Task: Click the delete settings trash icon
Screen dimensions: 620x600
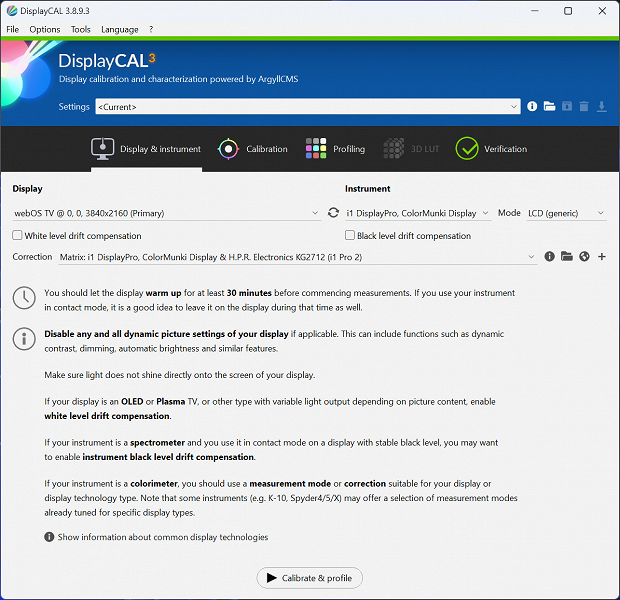Action: [x=584, y=106]
